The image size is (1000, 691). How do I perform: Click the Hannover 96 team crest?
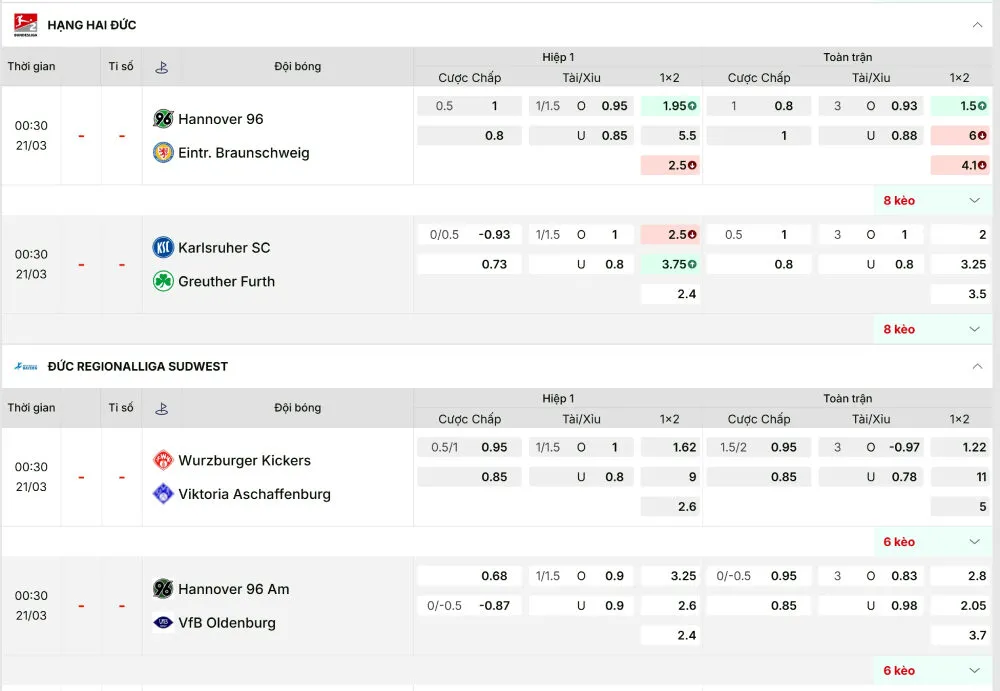pyautogui.click(x=163, y=119)
